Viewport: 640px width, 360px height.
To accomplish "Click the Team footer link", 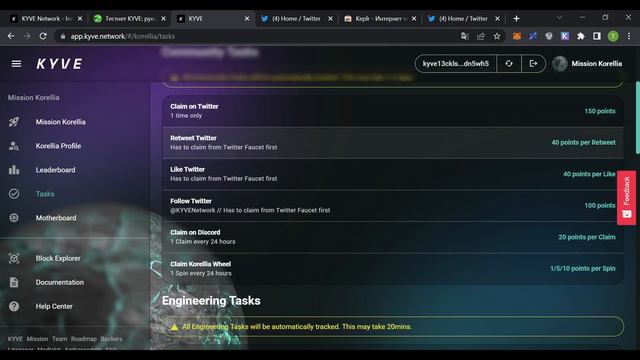I will point(59,339).
